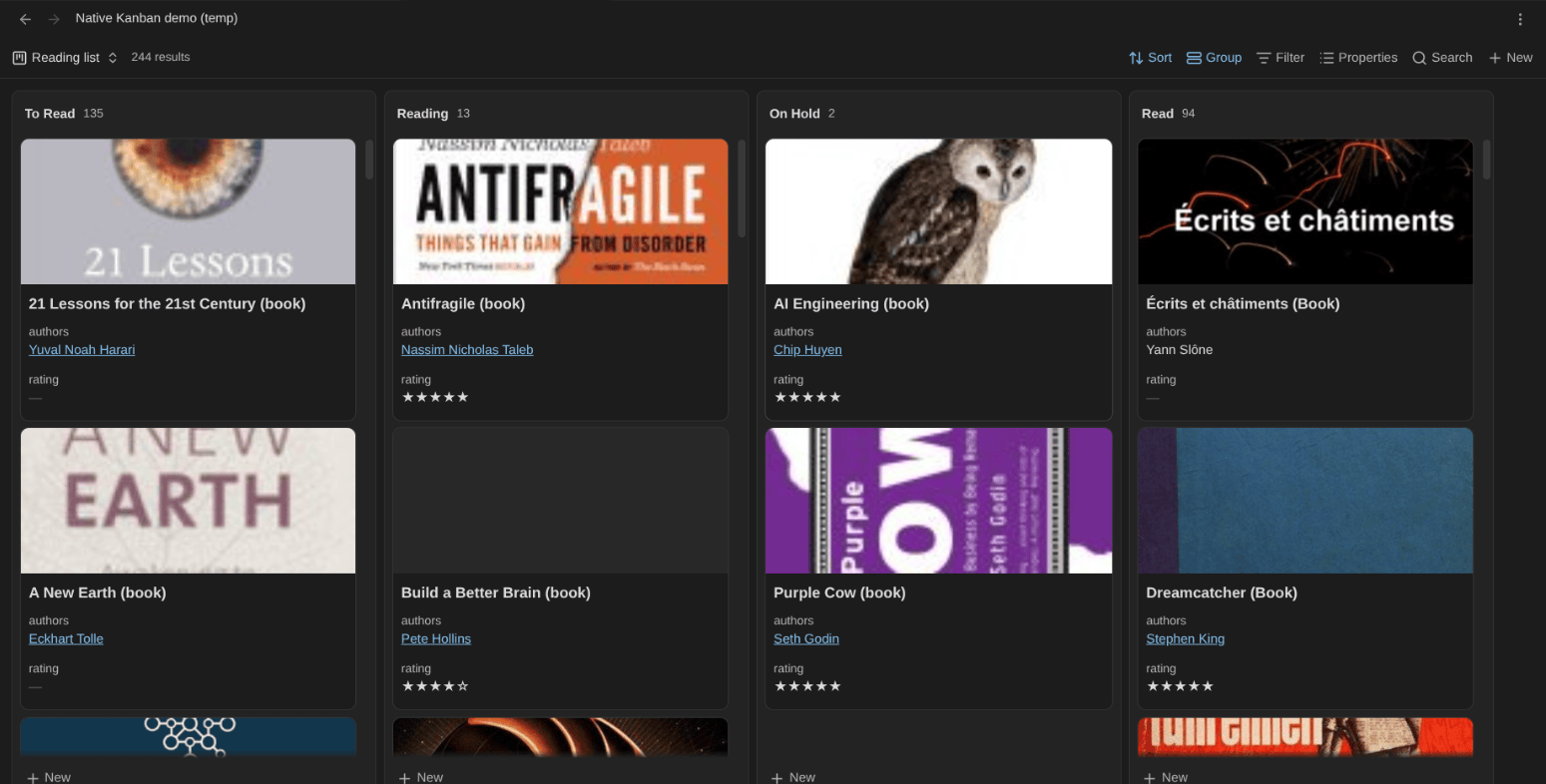This screenshot has width=1546, height=784.
Task: Click the Native Kanban demo (temp) title
Action: [157, 19]
